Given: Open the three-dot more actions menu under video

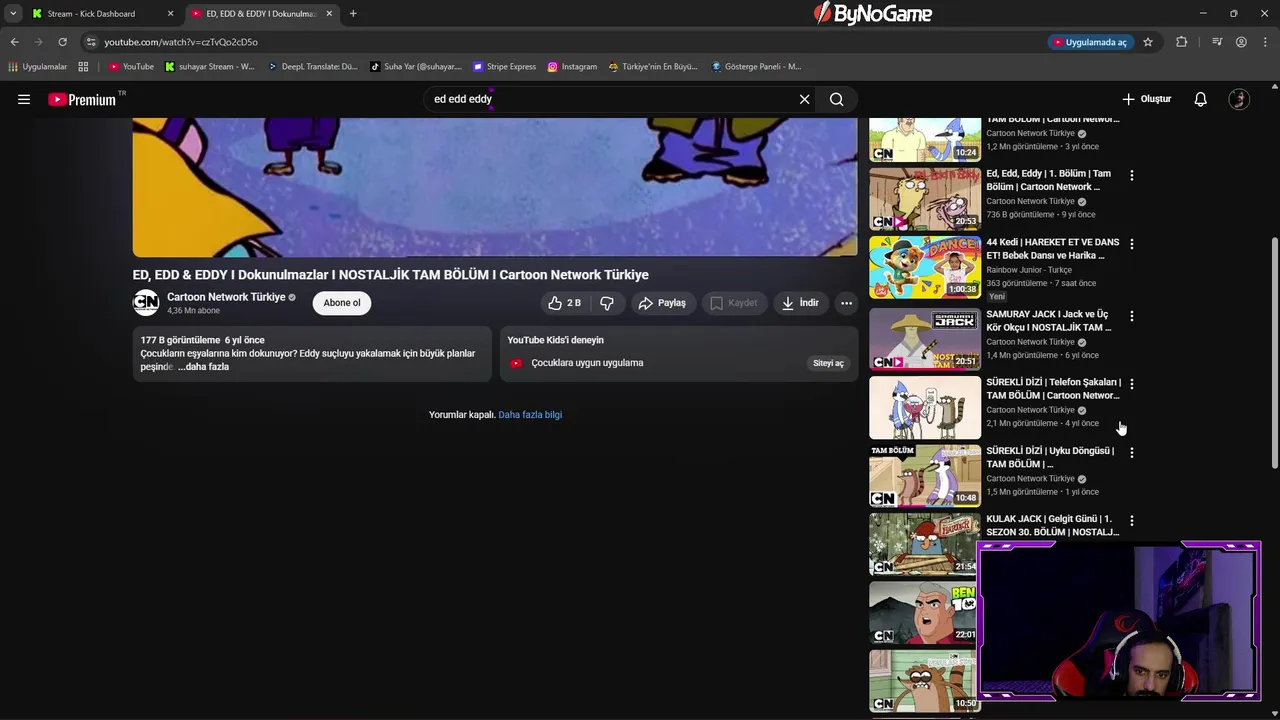Looking at the screenshot, I should (x=846, y=303).
